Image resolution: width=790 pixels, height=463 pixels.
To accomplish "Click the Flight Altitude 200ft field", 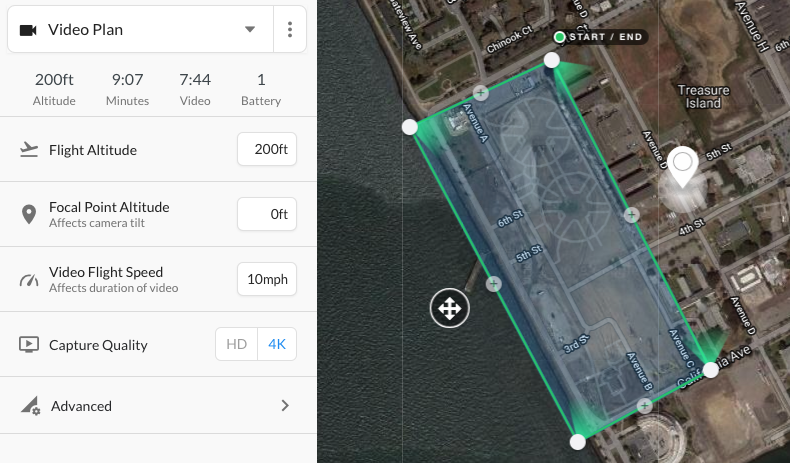I will 267,149.
